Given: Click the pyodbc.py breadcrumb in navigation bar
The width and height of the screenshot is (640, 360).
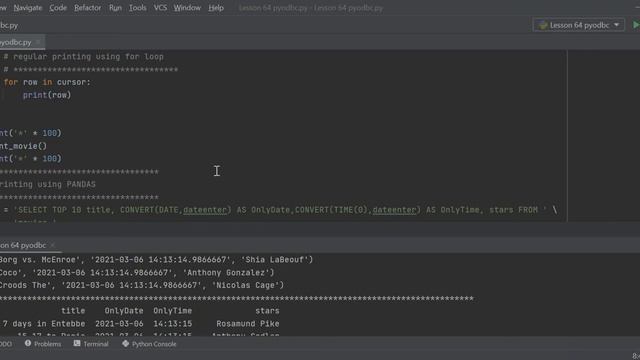Looking at the screenshot, I should point(9,25).
